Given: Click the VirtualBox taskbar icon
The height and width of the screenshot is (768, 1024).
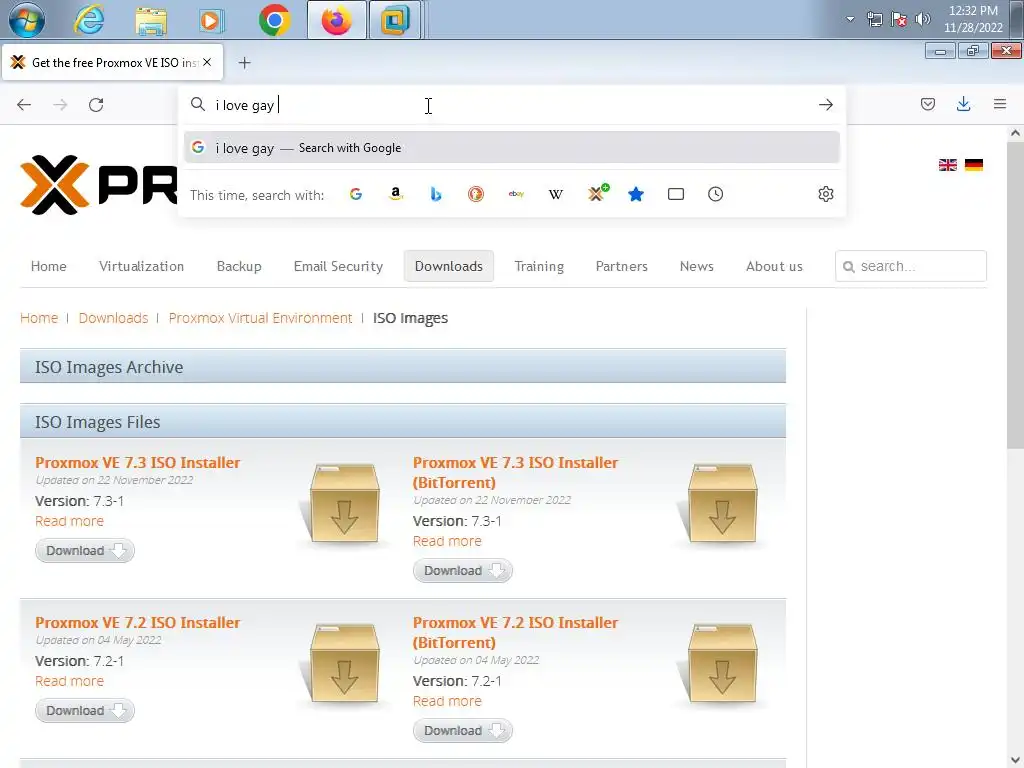Looking at the screenshot, I should tap(394, 20).
